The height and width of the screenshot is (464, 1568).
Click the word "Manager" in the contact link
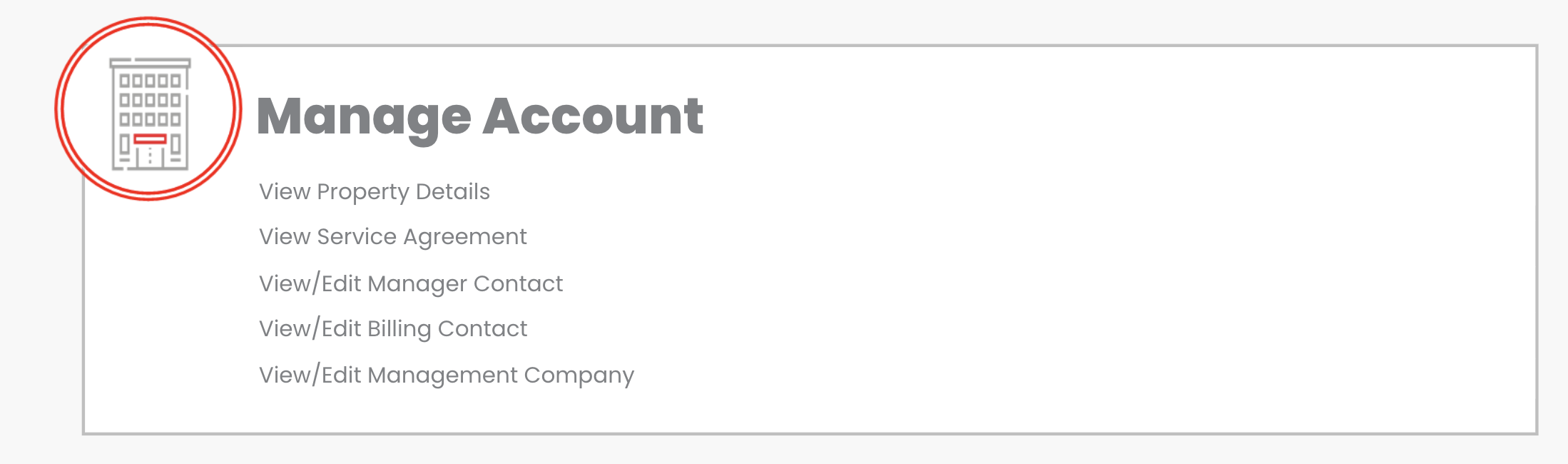(x=417, y=283)
